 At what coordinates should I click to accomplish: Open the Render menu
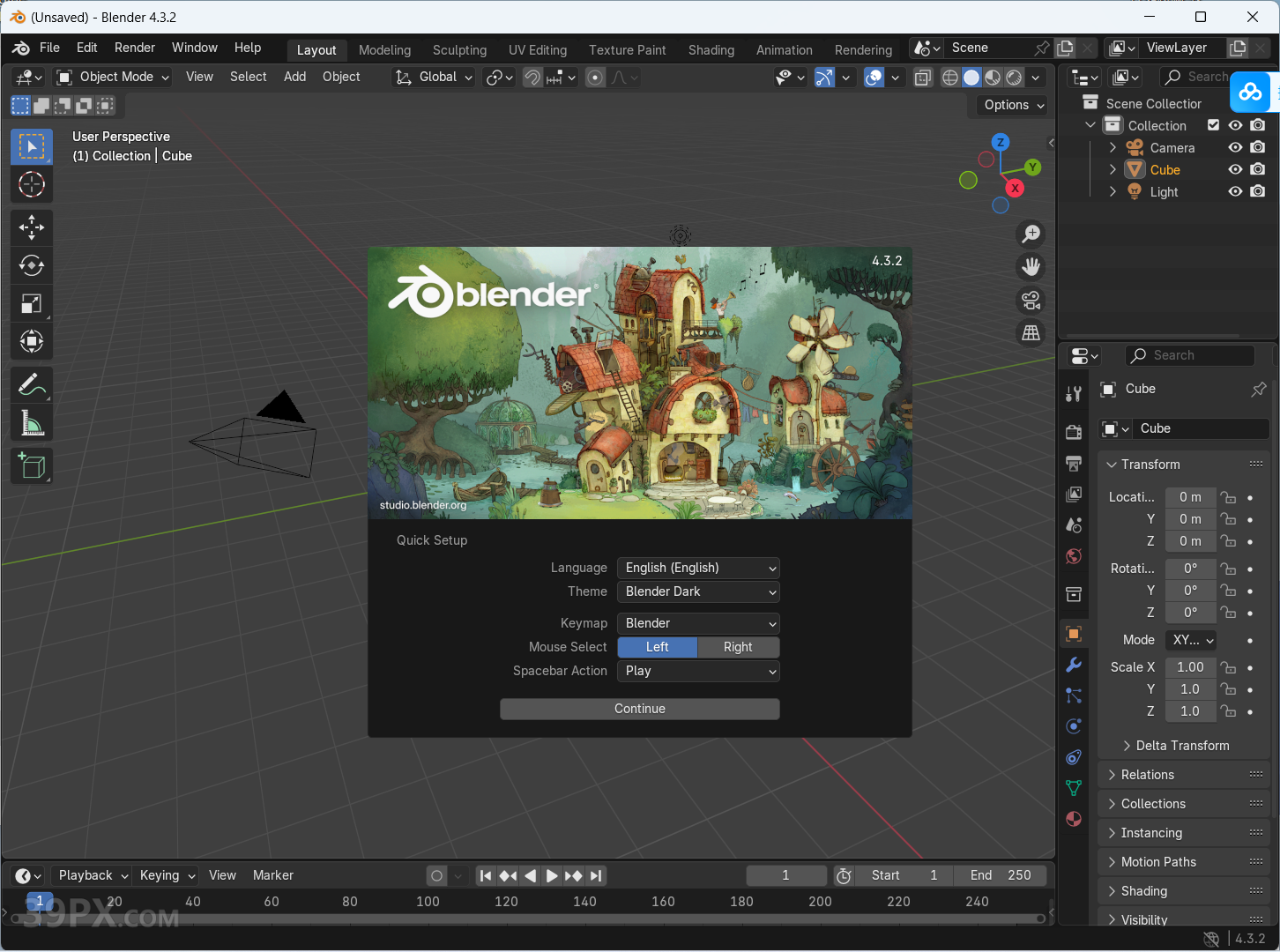(134, 47)
